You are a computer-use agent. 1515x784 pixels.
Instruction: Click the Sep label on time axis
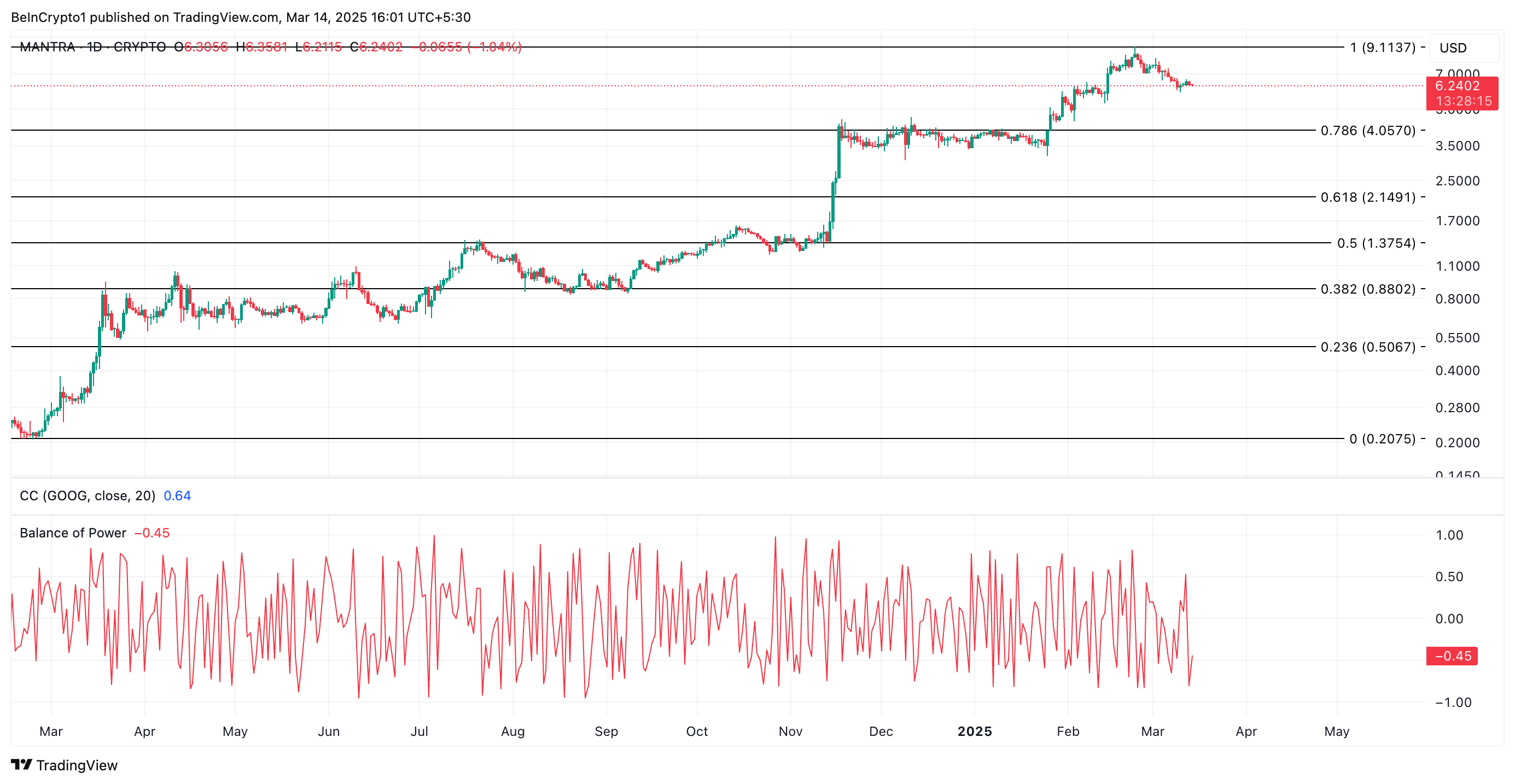[607, 731]
